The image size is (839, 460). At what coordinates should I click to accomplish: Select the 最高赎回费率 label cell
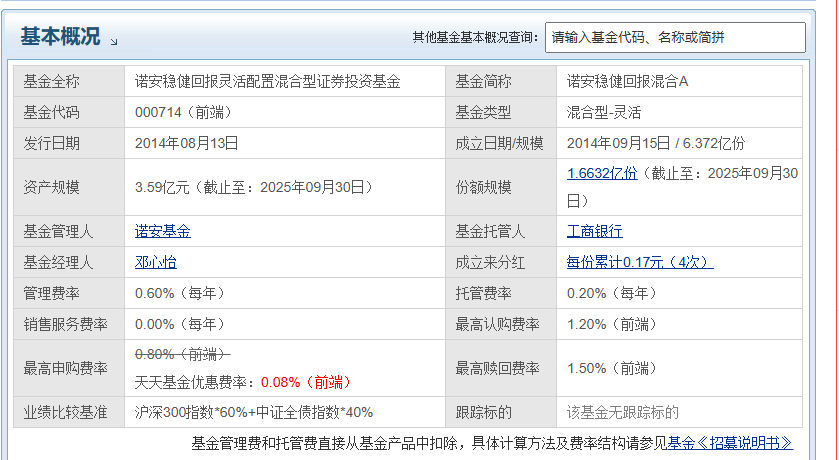[501, 369]
